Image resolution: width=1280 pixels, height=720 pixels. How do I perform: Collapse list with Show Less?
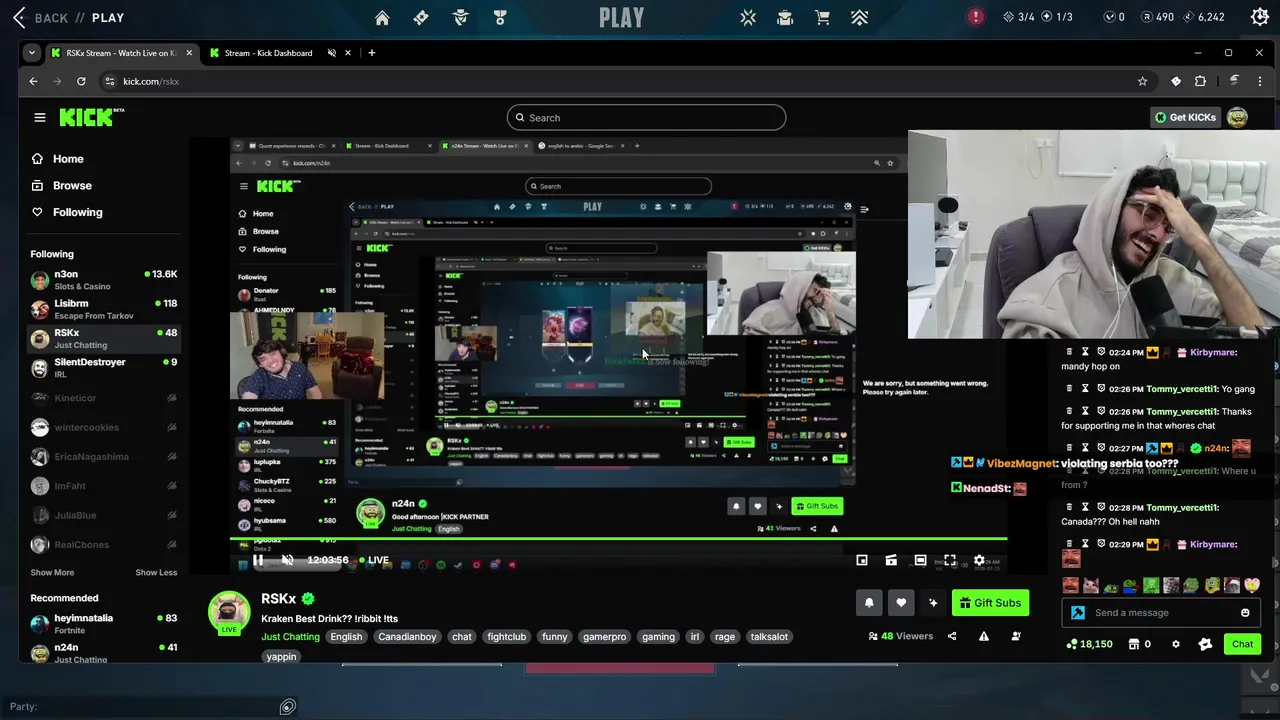(156, 572)
